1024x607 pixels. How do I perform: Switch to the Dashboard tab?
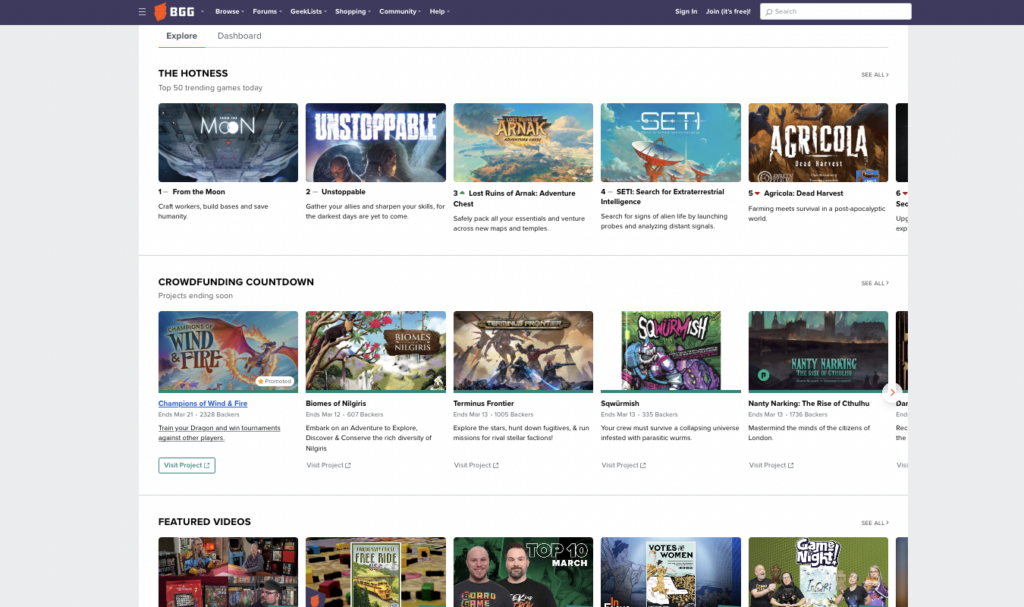pos(239,36)
